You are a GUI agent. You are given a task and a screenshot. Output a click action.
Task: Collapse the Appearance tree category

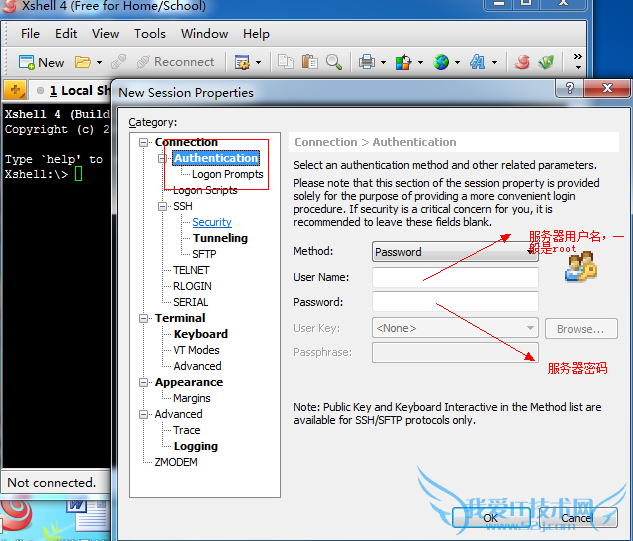pos(145,382)
